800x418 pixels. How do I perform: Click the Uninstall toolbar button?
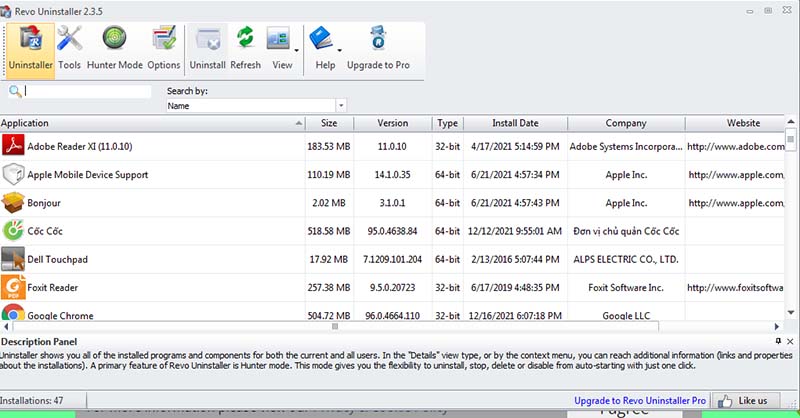click(x=208, y=50)
